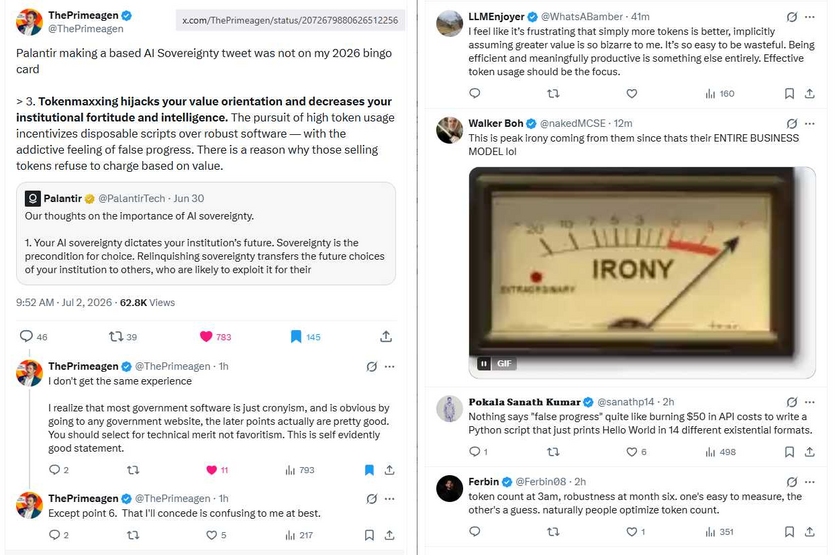This screenshot has width=839, height=555.
Task: Bookmark LLMEnjoyer's reply
Action: pyautogui.click(x=789, y=94)
